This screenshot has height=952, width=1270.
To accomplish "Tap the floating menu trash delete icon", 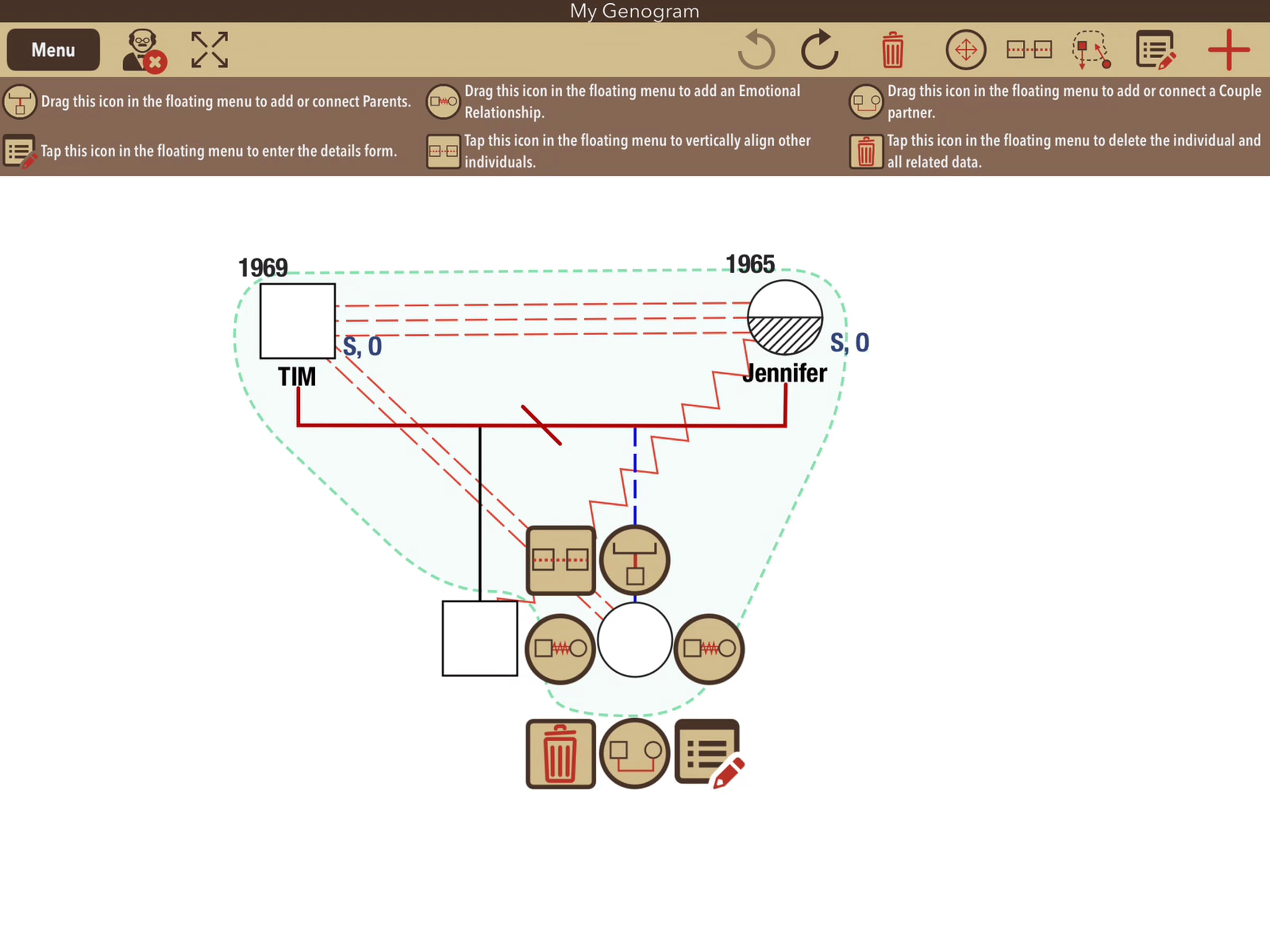I will coord(560,754).
